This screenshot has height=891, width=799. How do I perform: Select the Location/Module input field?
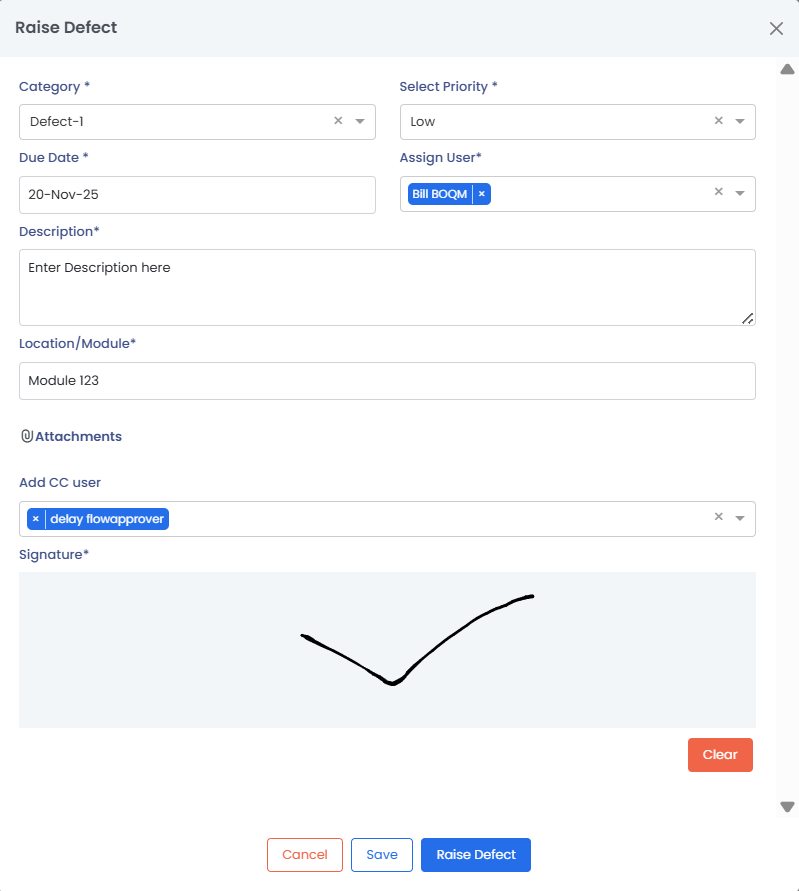coord(387,381)
